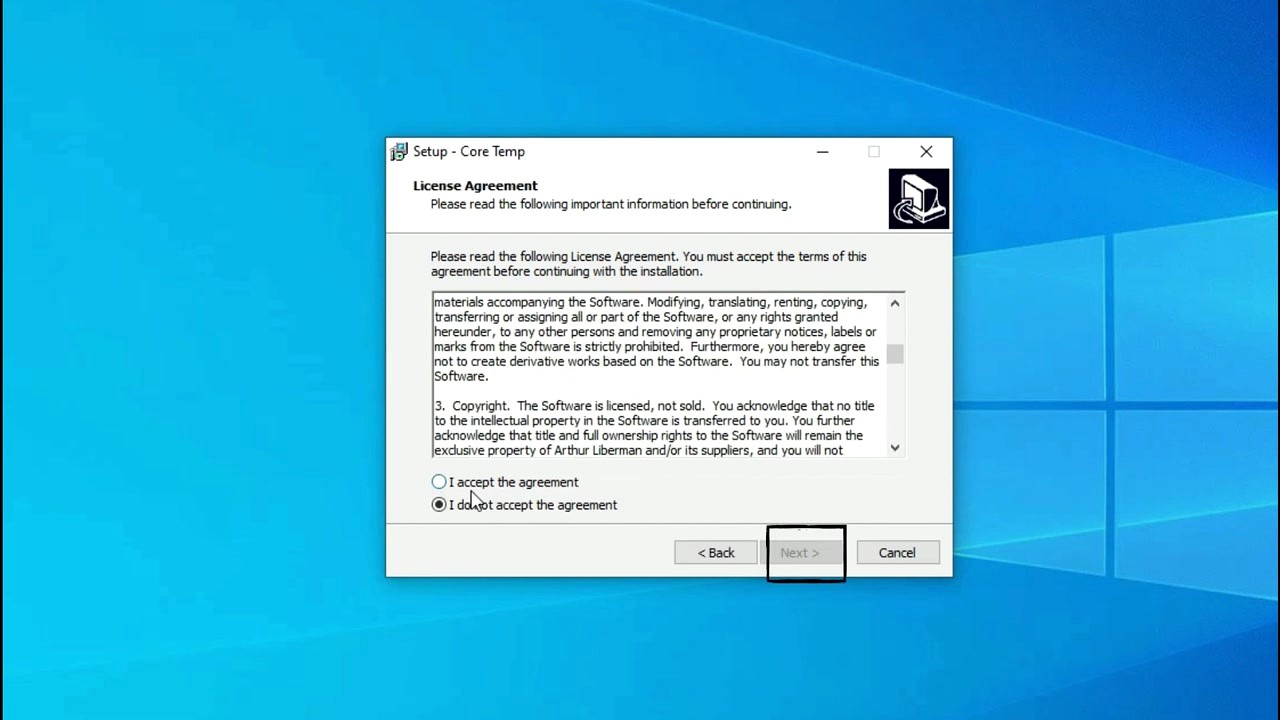
Task: Click the scrollbar up arrow
Action: tap(894, 302)
